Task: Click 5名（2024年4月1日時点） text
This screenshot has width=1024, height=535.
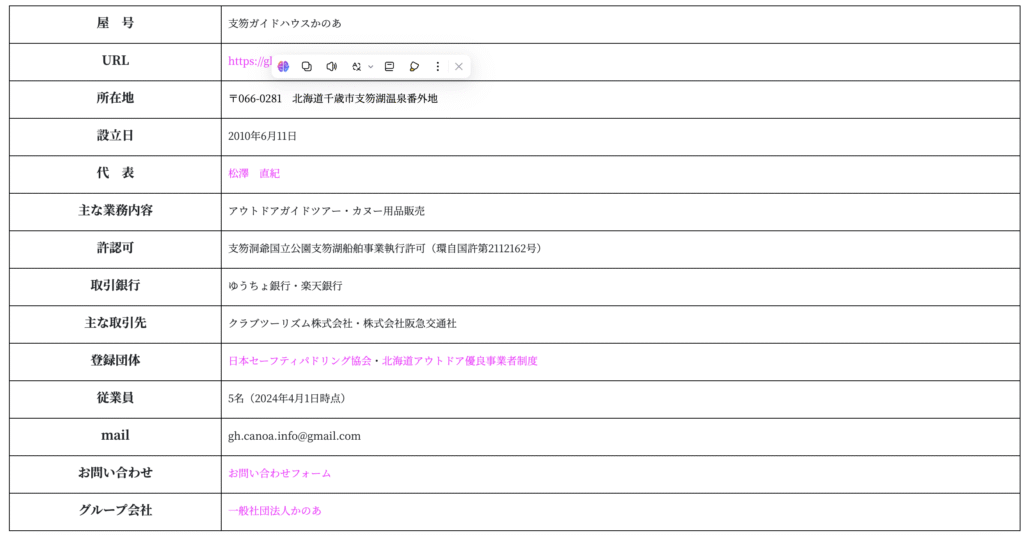Action: pyautogui.click(x=288, y=398)
